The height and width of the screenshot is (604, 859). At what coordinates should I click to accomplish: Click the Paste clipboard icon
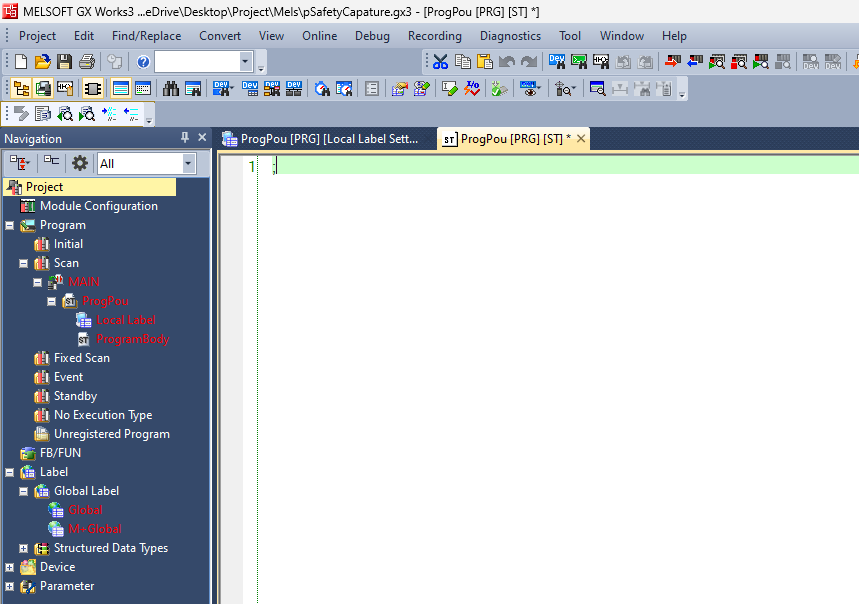pos(484,62)
